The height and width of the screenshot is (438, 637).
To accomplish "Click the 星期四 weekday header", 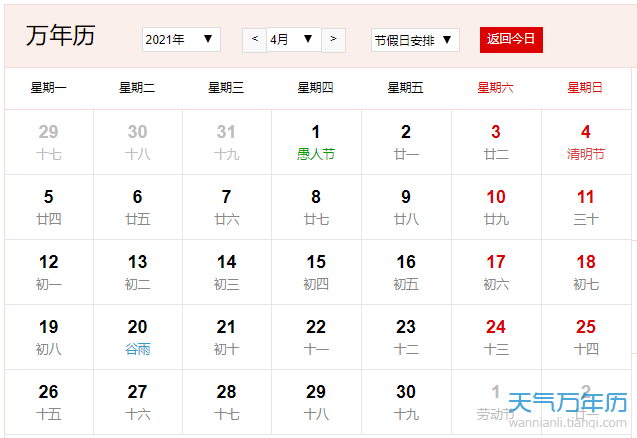I will [316, 88].
